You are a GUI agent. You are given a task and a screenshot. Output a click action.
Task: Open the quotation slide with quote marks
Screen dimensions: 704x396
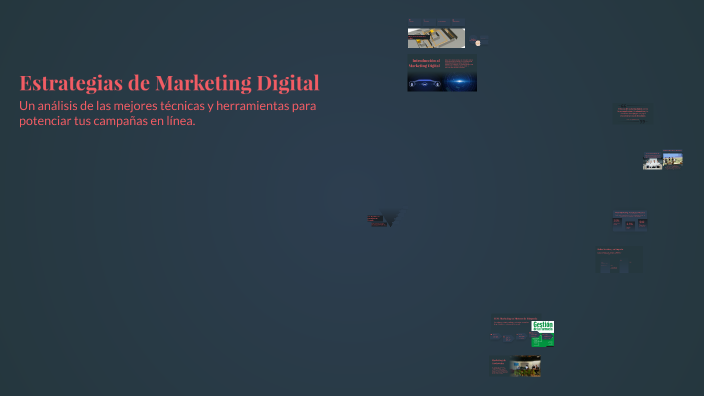tap(633, 114)
